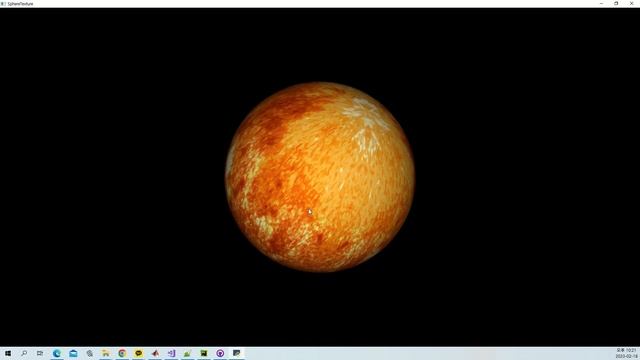Open the File Explorer taskbar icon
Viewport: 640px width, 360px height.
click(106, 353)
